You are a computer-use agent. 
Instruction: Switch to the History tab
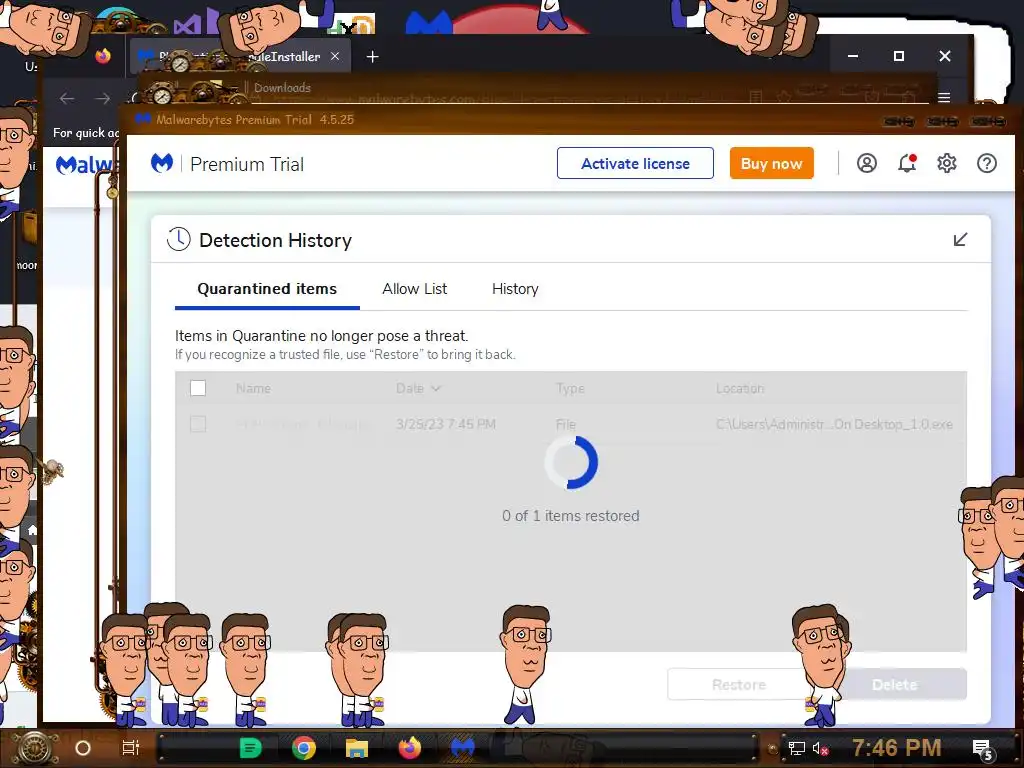click(x=515, y=289)
